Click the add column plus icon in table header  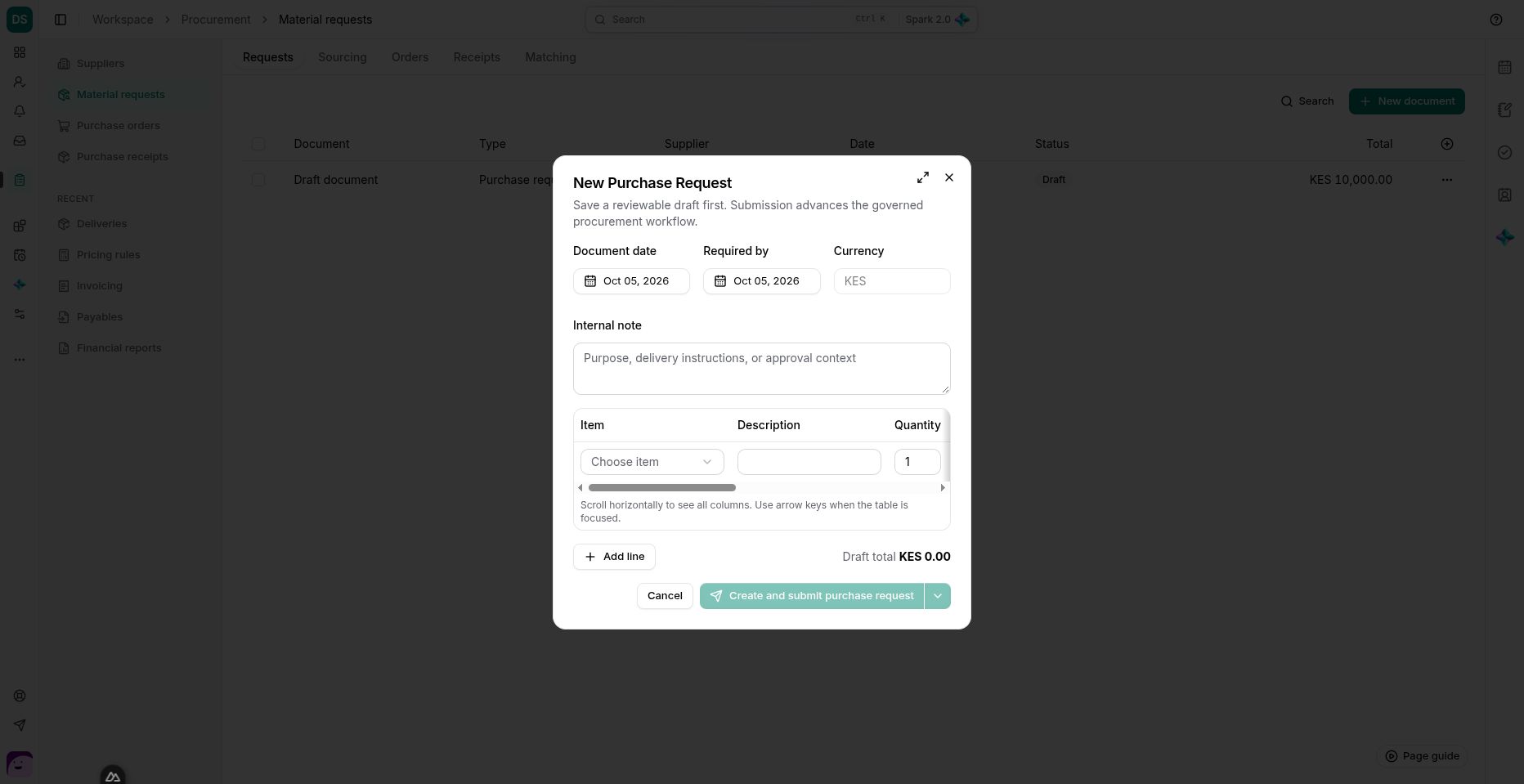click(x=1447, y=144)
